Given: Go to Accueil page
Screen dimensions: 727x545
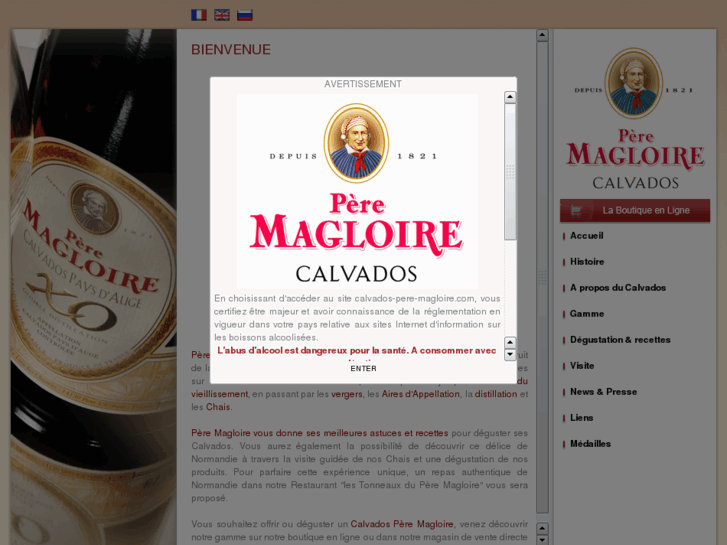Looking at the screenshot, I should tap(587, 236).
